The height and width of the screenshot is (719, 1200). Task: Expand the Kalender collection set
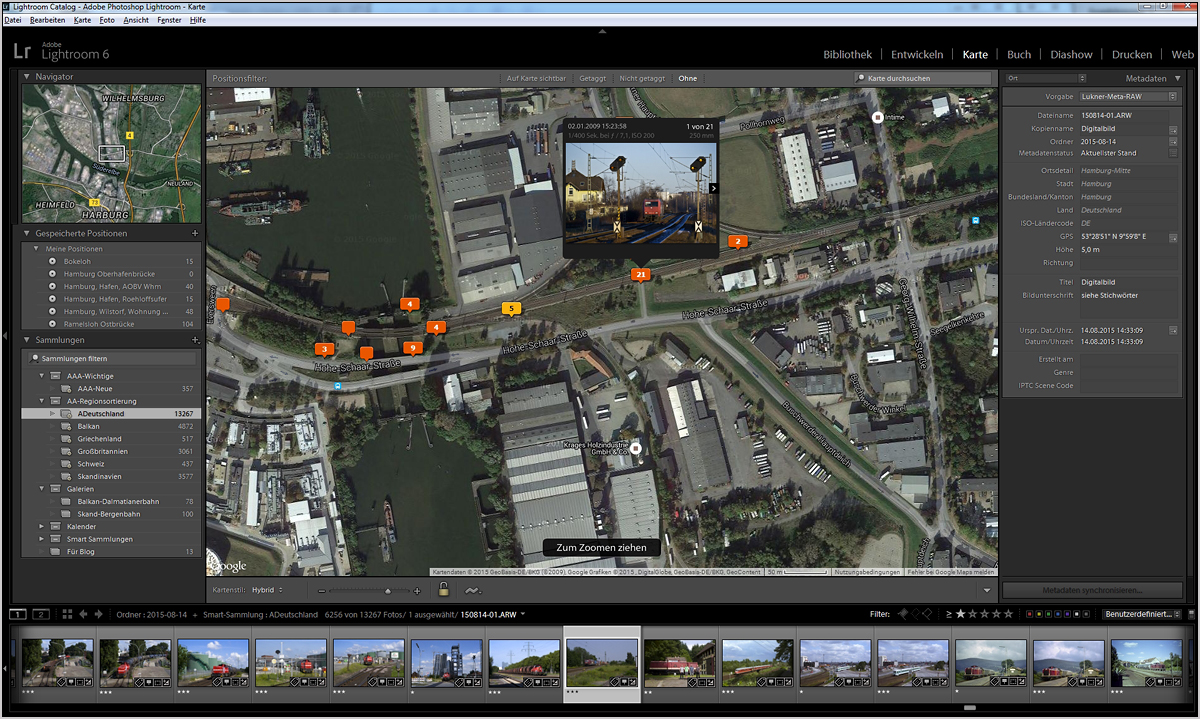(x=42, y=526)
